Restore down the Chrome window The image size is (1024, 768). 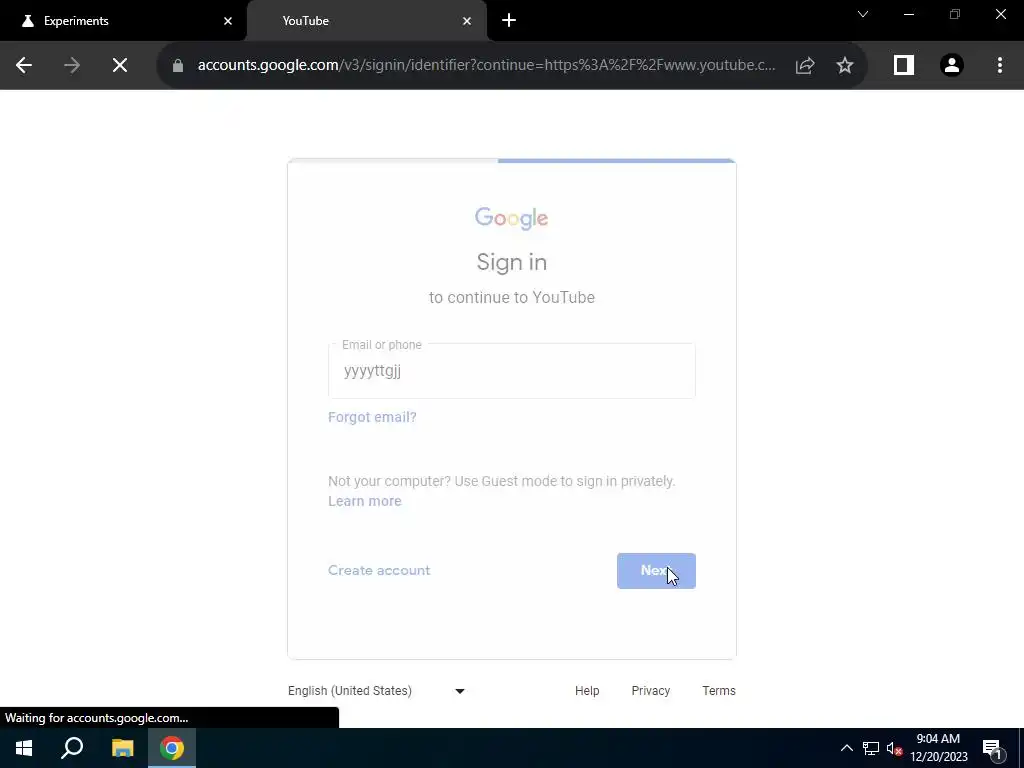(955, 14)
